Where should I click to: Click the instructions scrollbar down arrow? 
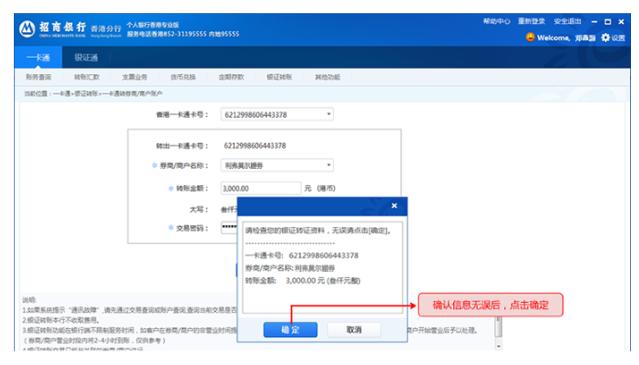pyautogui.click(x=498, y=346)
